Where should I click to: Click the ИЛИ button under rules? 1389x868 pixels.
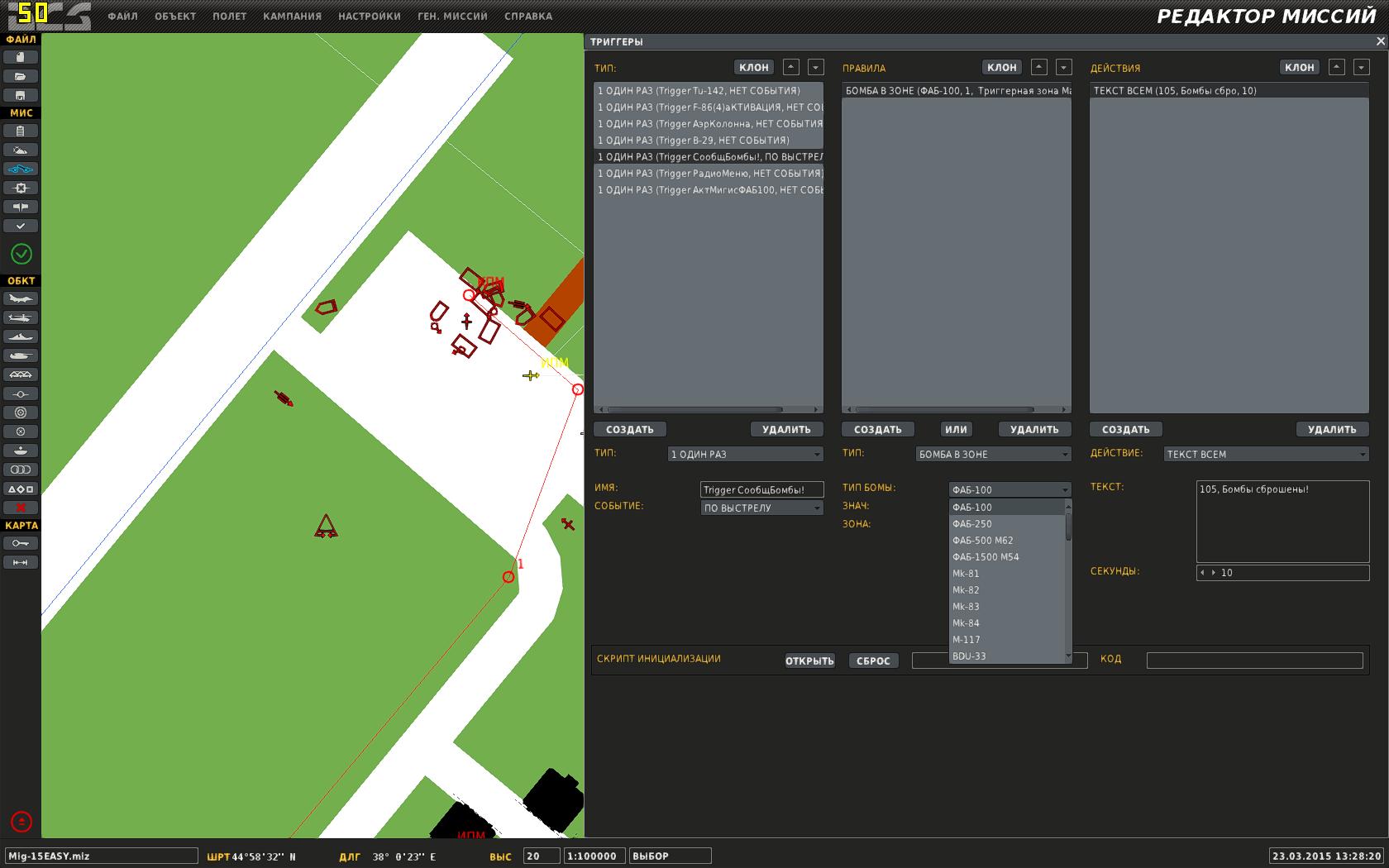point(957,429)
